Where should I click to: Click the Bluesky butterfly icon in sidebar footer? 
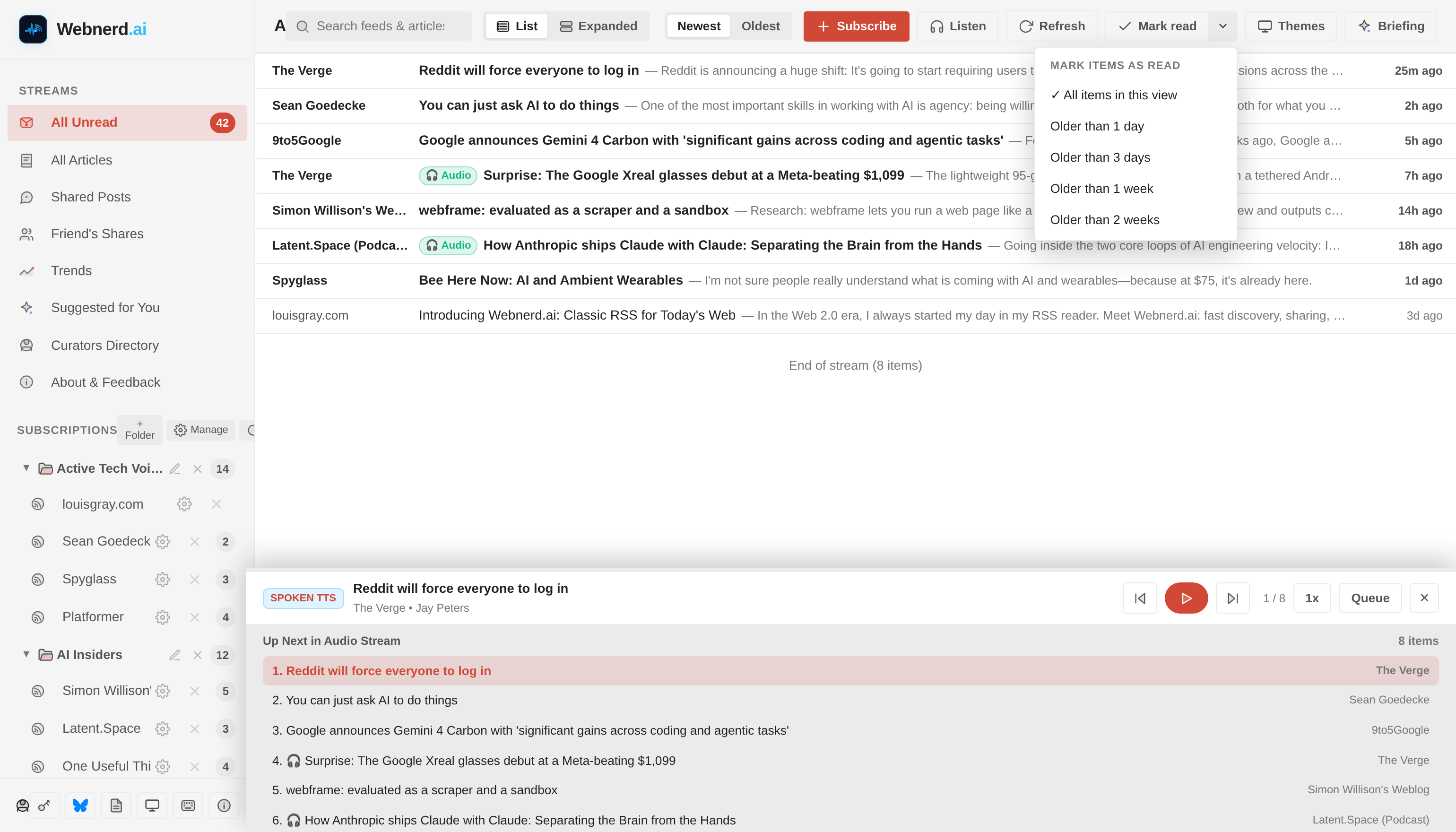pyautogui.click(x=80, y=806)
